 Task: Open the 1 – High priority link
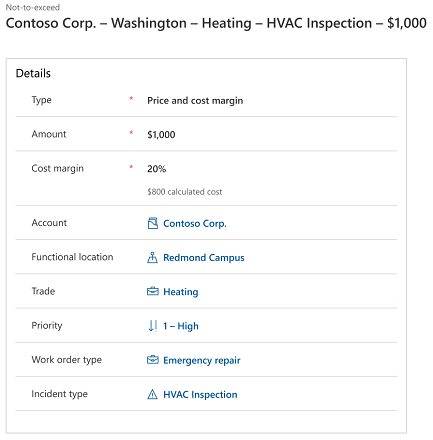pyautogui.click(x=181, y=326)
